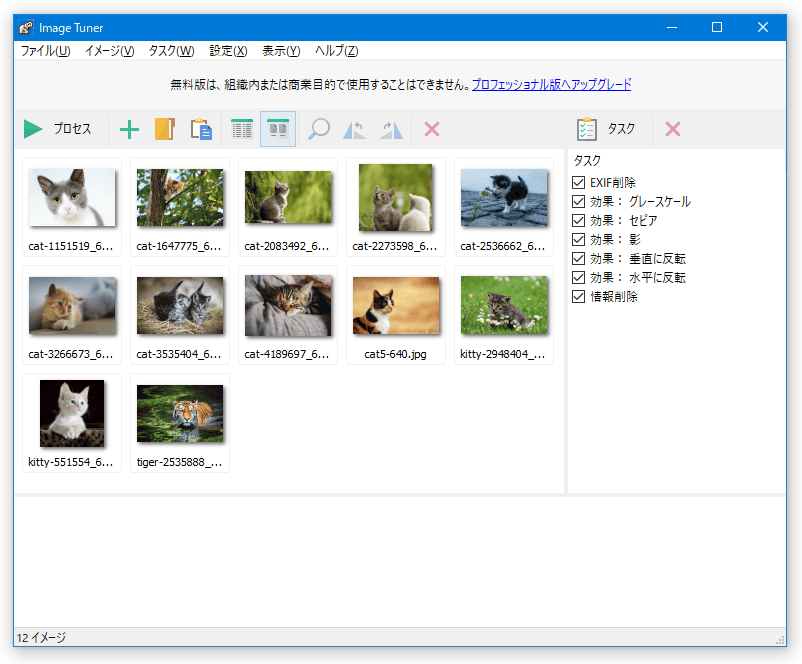Image resolution: width=802 pixels, height=664 pixels.
Task: Toggle the 効果：グレースケール checkbox
Action: click(578, 202)
